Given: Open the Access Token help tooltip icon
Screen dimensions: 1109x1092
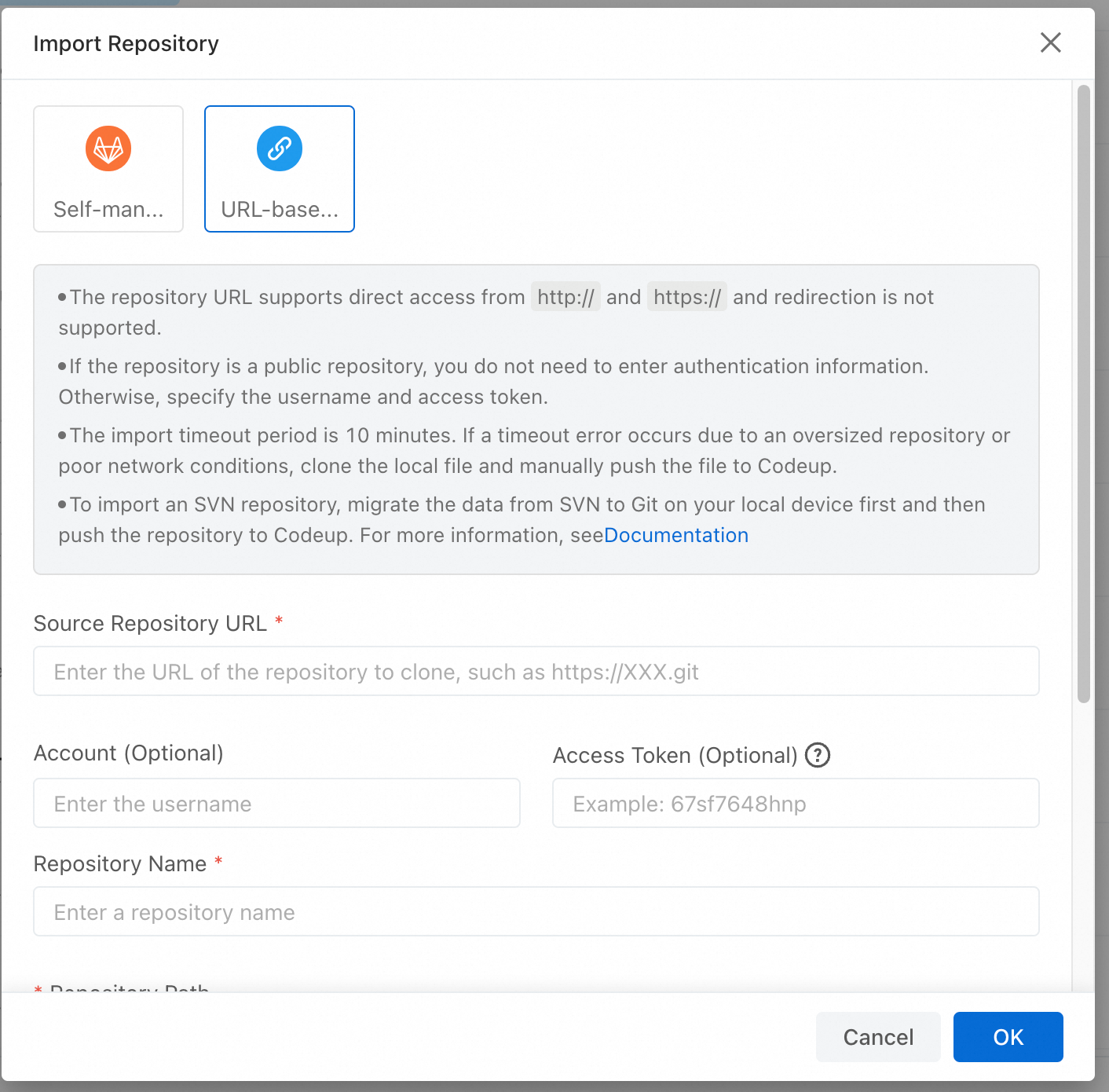Looking at the screenshot, I should point(818,755).
